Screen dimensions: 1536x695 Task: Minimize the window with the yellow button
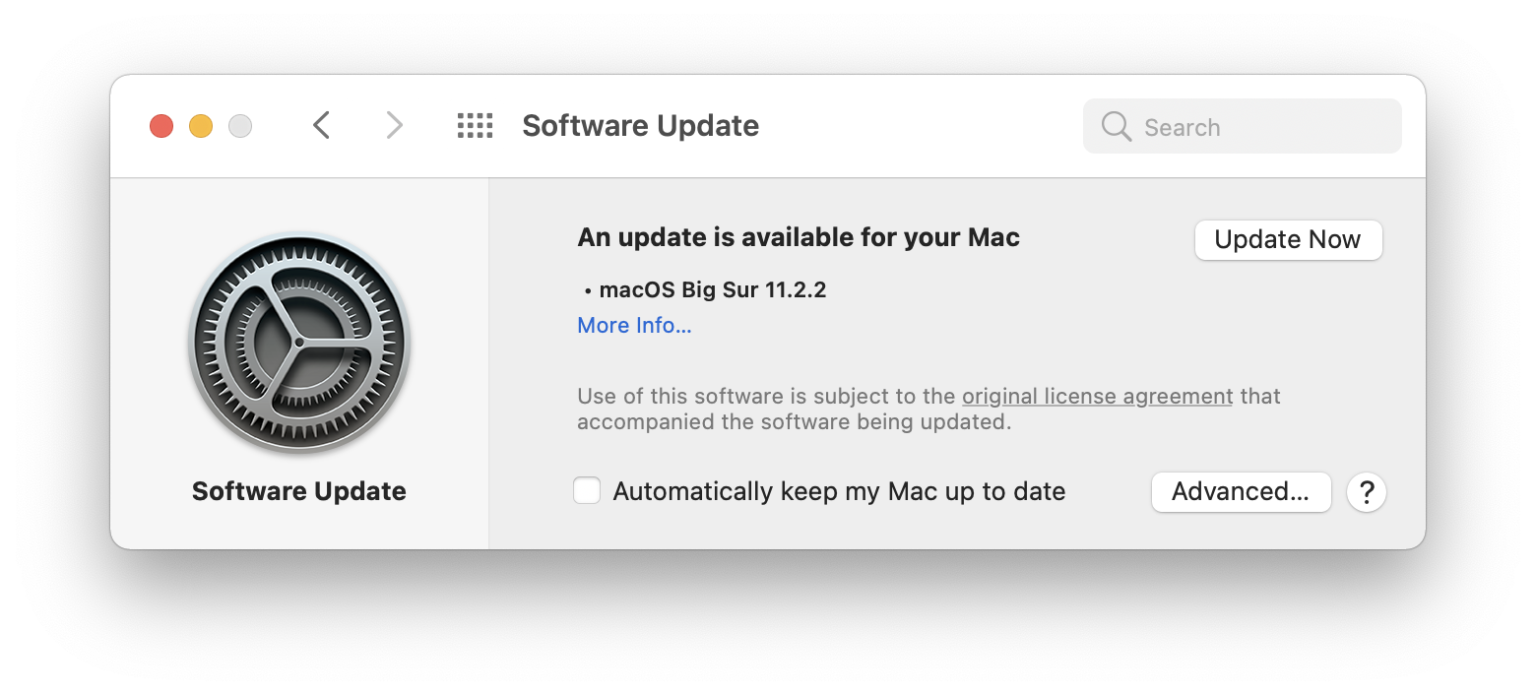[x=200, y=125]
